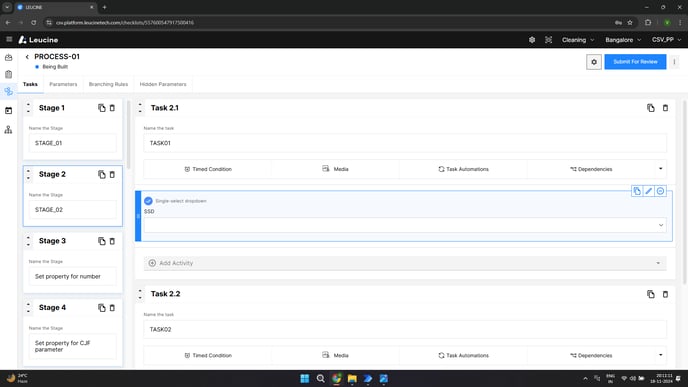
Task: Open Add Activity dropdown caret
Action: [x=658, y=263]
